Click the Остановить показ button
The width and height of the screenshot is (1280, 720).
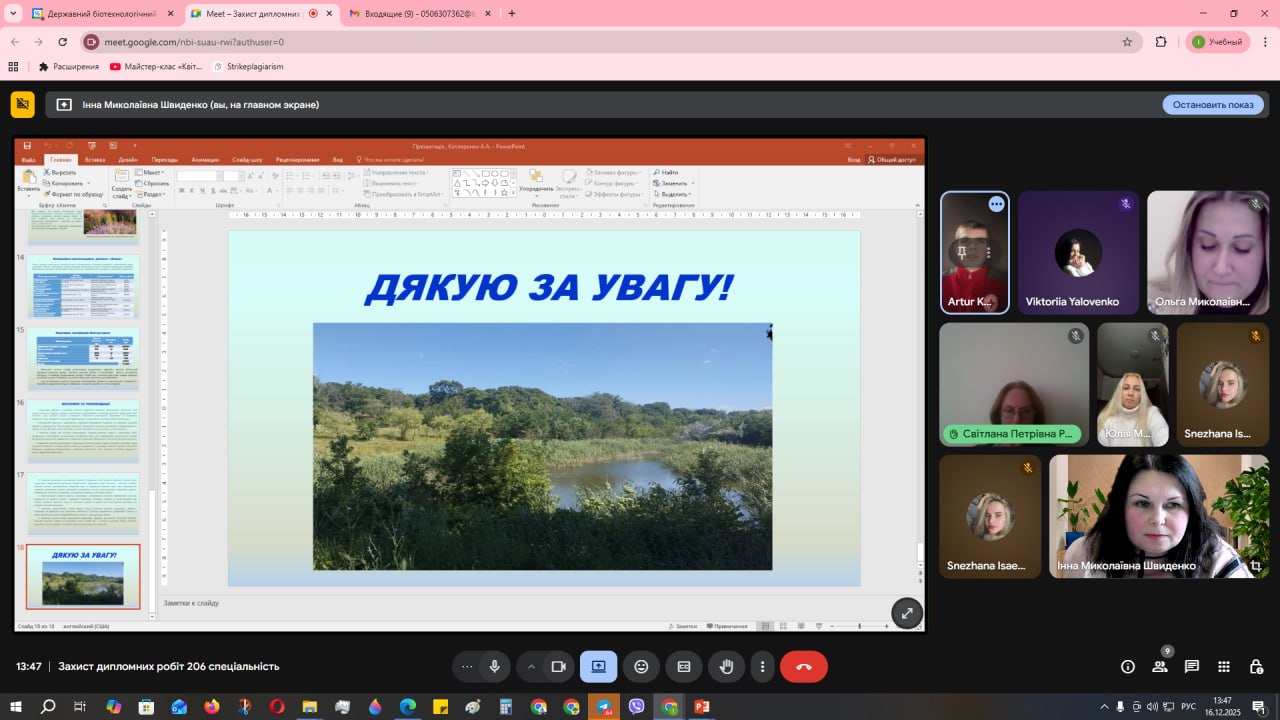(x=1212, y=105)
